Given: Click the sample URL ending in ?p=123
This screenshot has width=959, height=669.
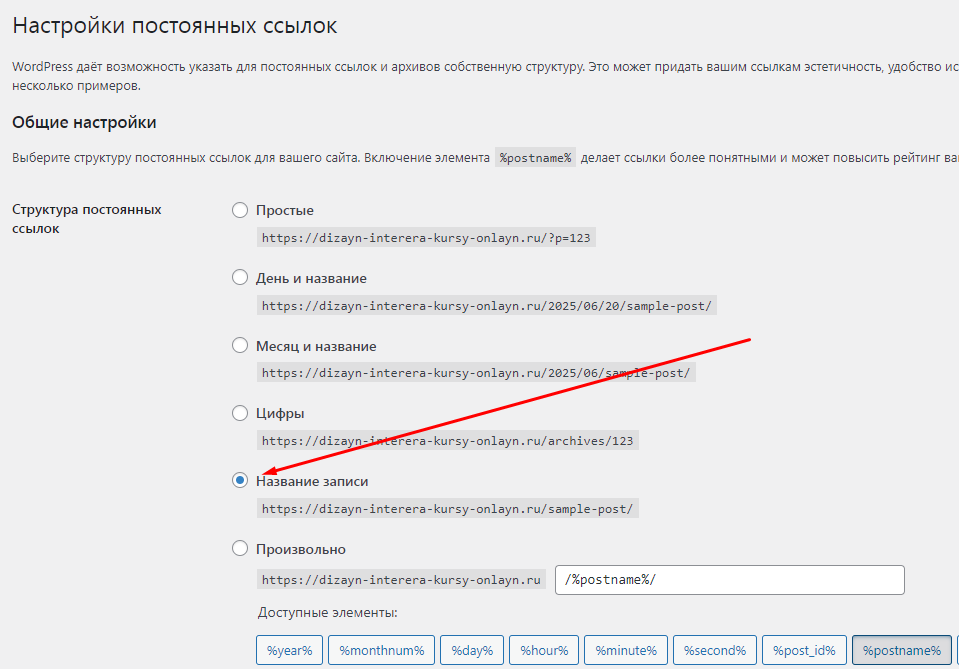Looking at the screenshot, I should click(428, 238).
